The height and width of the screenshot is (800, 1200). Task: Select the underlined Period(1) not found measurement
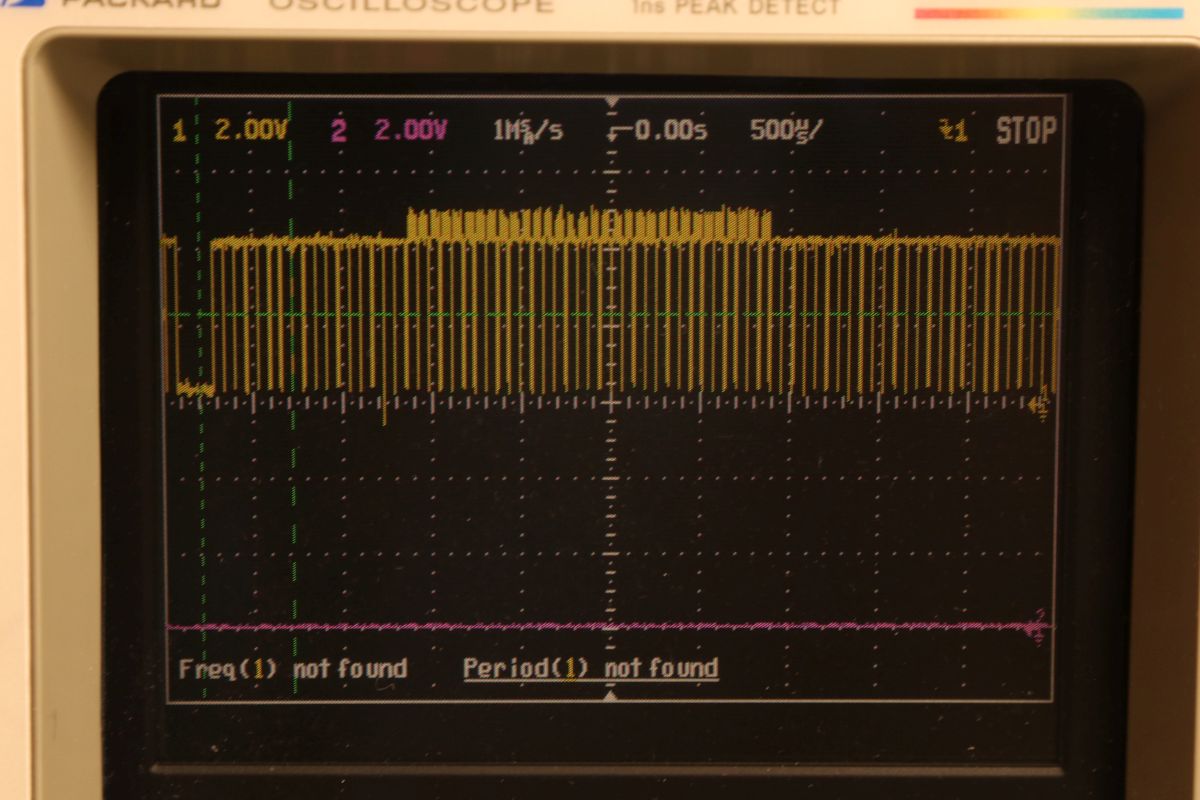click(590, 668)
